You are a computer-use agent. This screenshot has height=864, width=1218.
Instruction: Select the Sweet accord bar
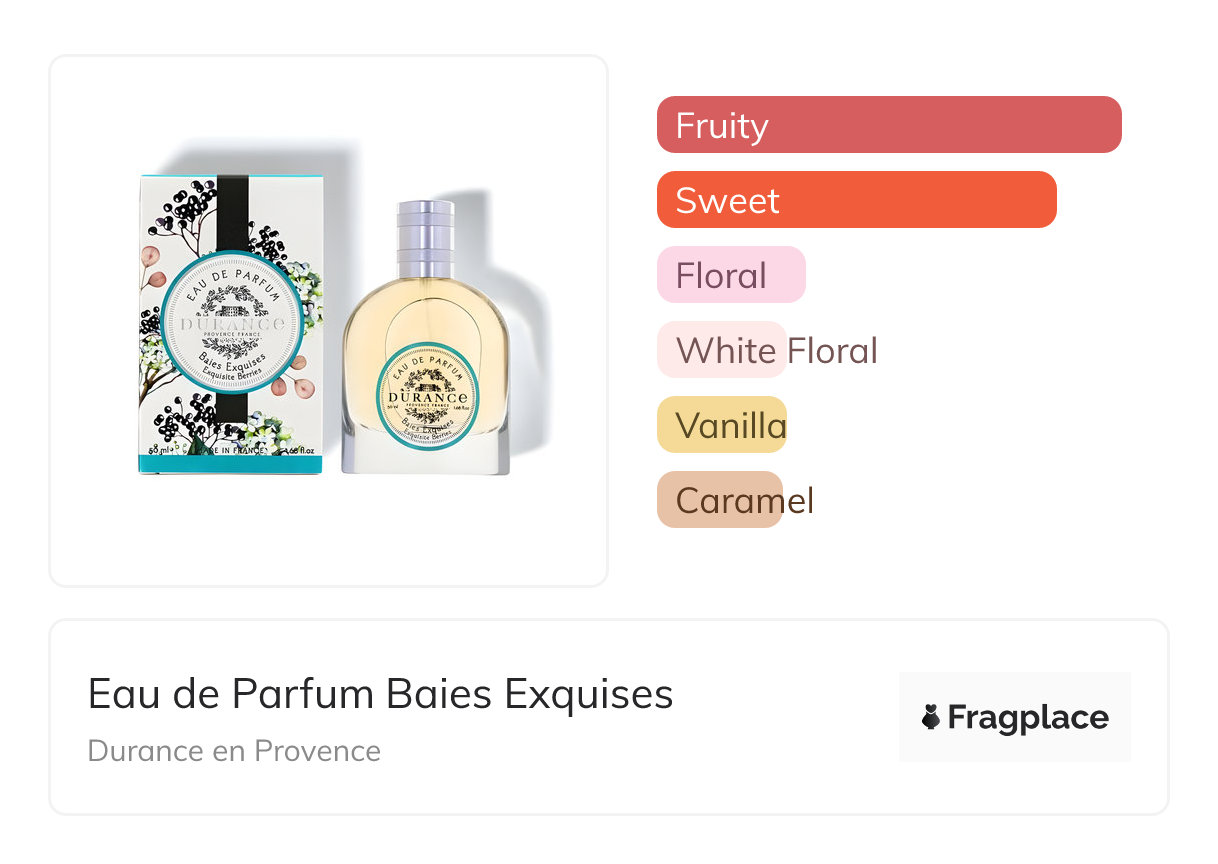coord(856,200)
